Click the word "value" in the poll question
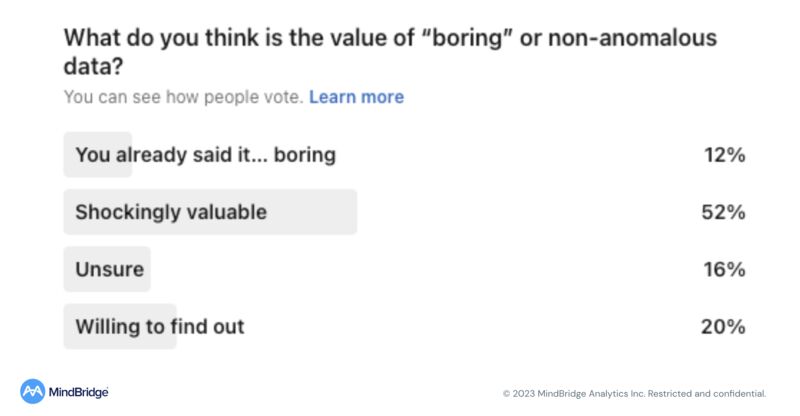This screenshot has height=416, width=800. tap(357, 38)
